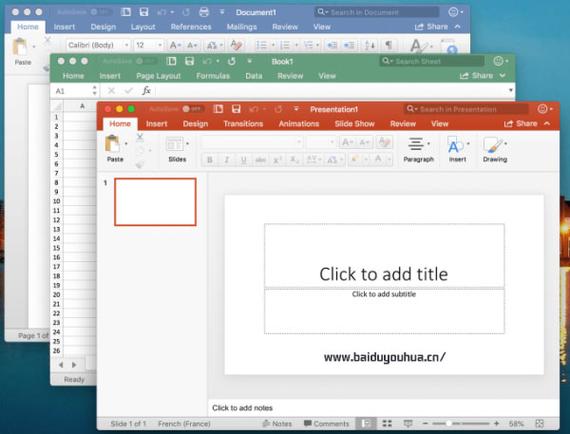The image size is (570, 434).
Task: Click the Save icon in Word title bar
Action: pos(144,12)
